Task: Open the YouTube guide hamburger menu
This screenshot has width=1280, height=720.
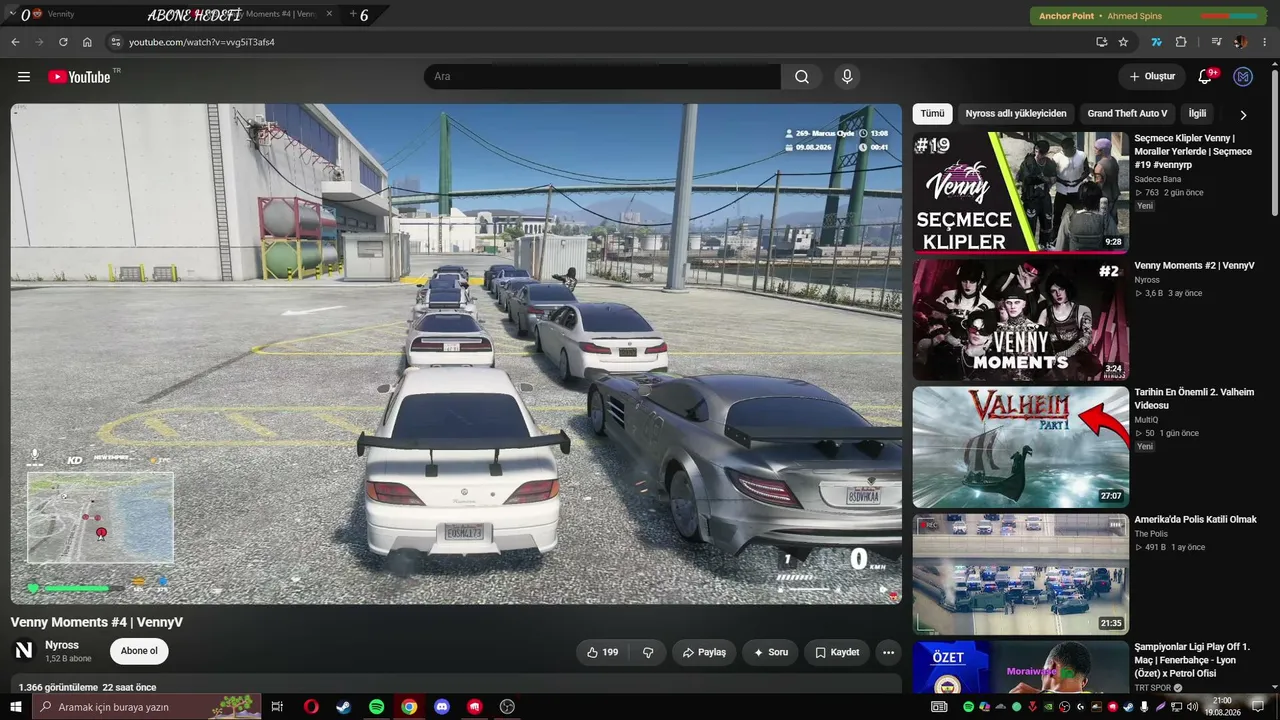Action: click(24, 77)
